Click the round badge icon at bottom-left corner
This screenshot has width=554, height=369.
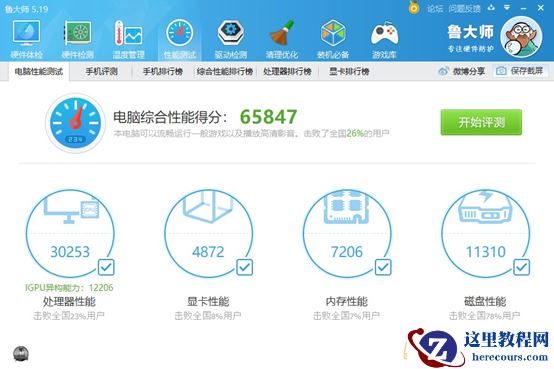(x=21, y=354)
